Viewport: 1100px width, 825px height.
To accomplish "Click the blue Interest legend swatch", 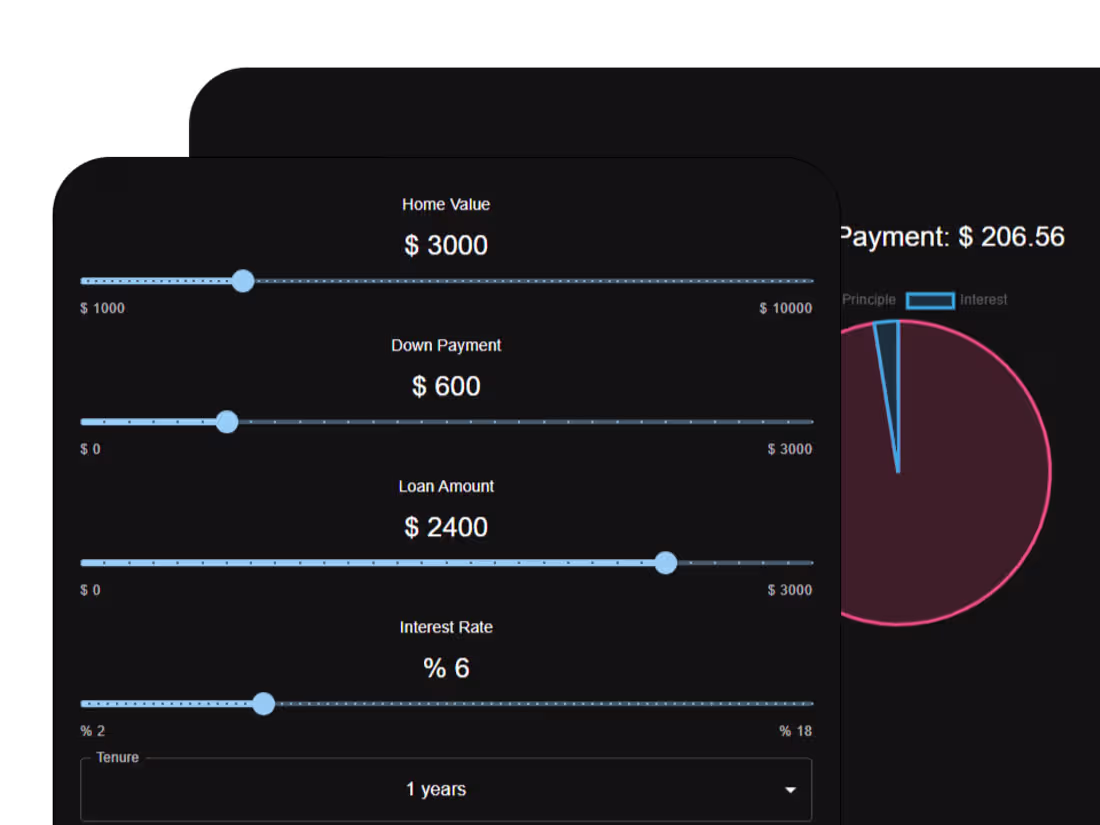I will coord(929,299).
